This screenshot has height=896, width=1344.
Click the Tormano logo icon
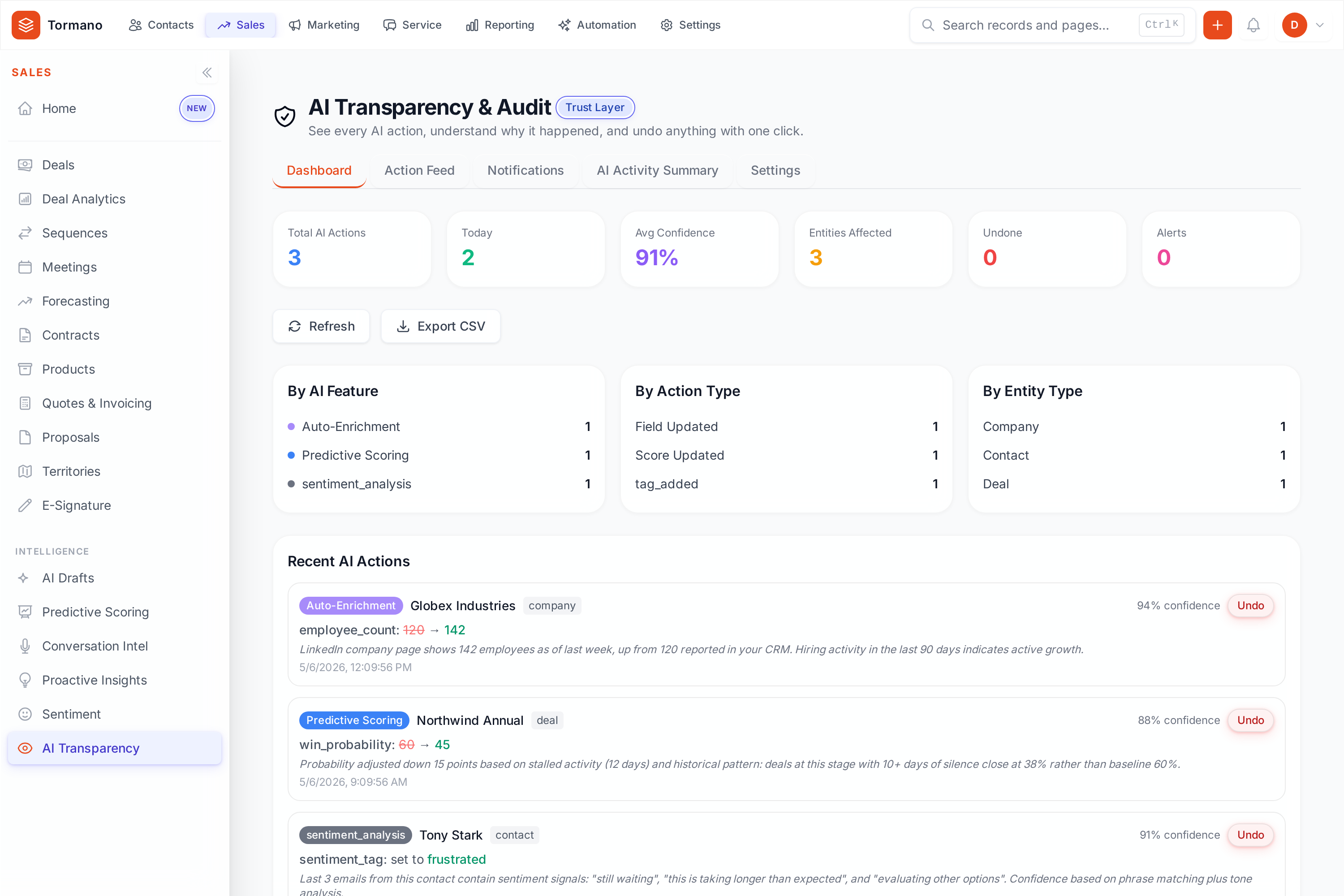coord(26,25)
